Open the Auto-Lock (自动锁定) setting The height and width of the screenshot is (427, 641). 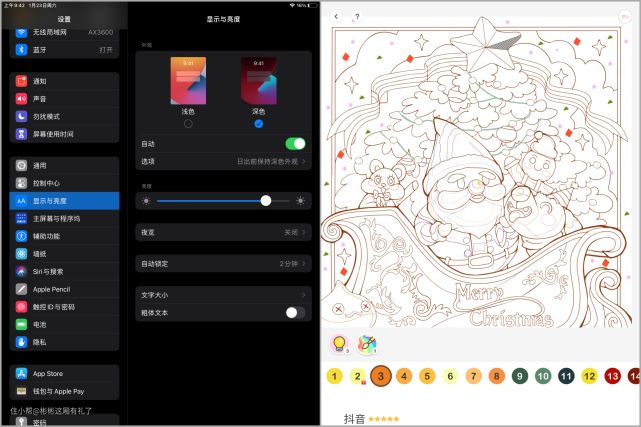pos(222,264)
